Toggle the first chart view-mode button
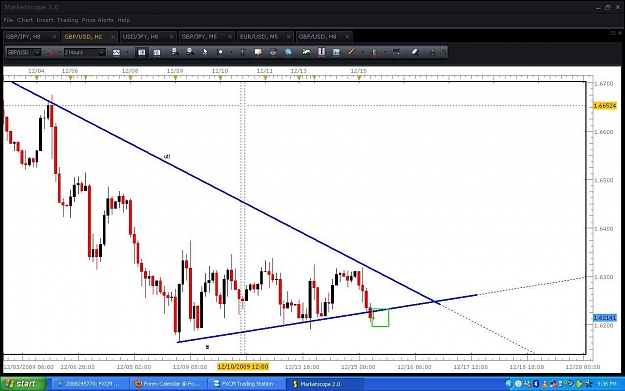The image size is (625, 391). pos(142,52)
